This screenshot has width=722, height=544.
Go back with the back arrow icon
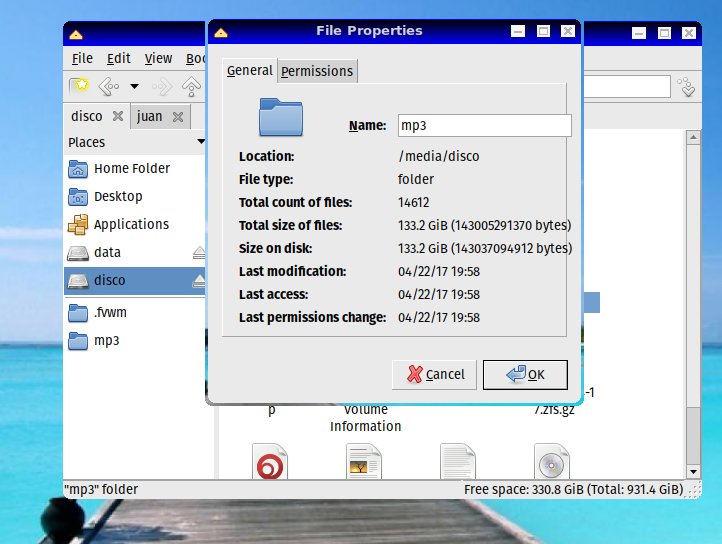click(108, 86)
